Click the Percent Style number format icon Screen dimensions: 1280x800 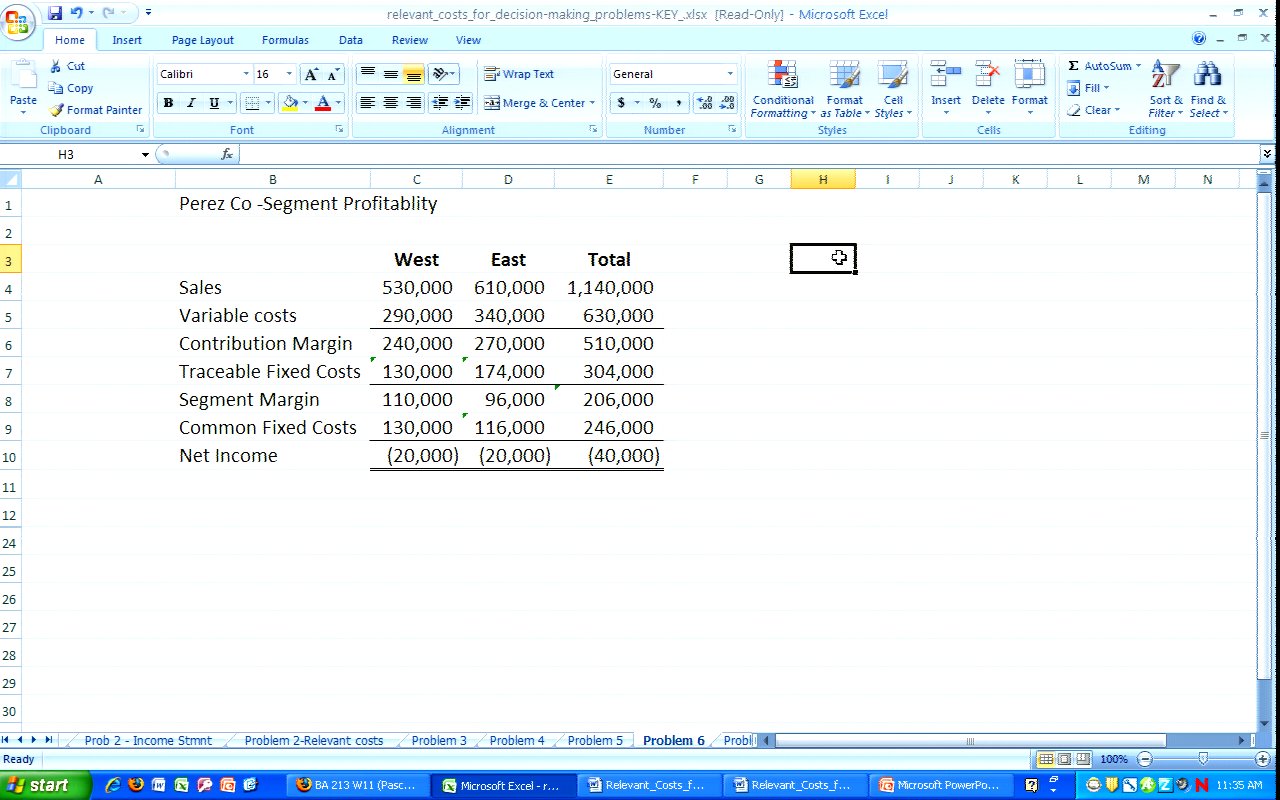[655, 103]
